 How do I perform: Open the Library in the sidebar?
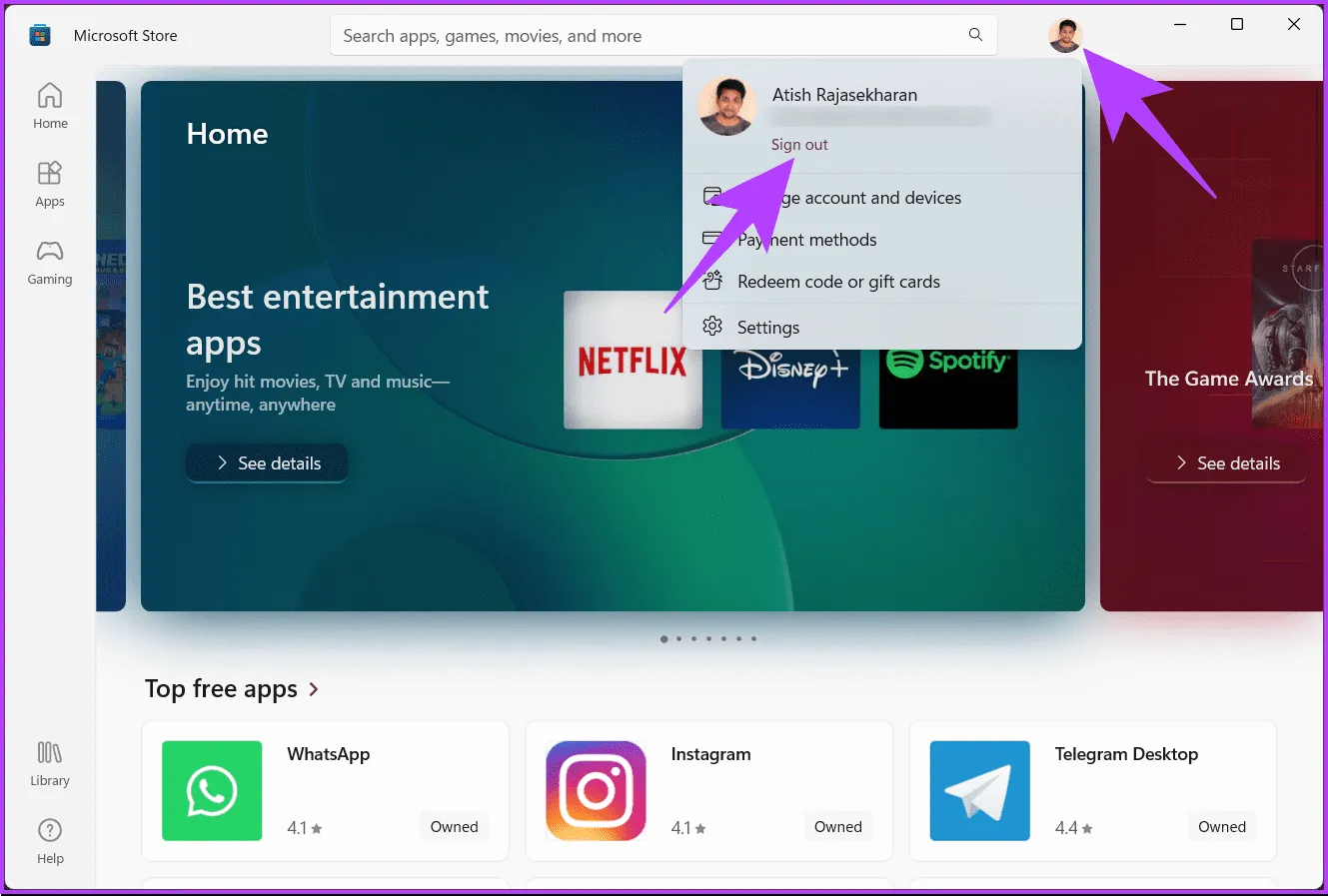(x=50, y=763)
